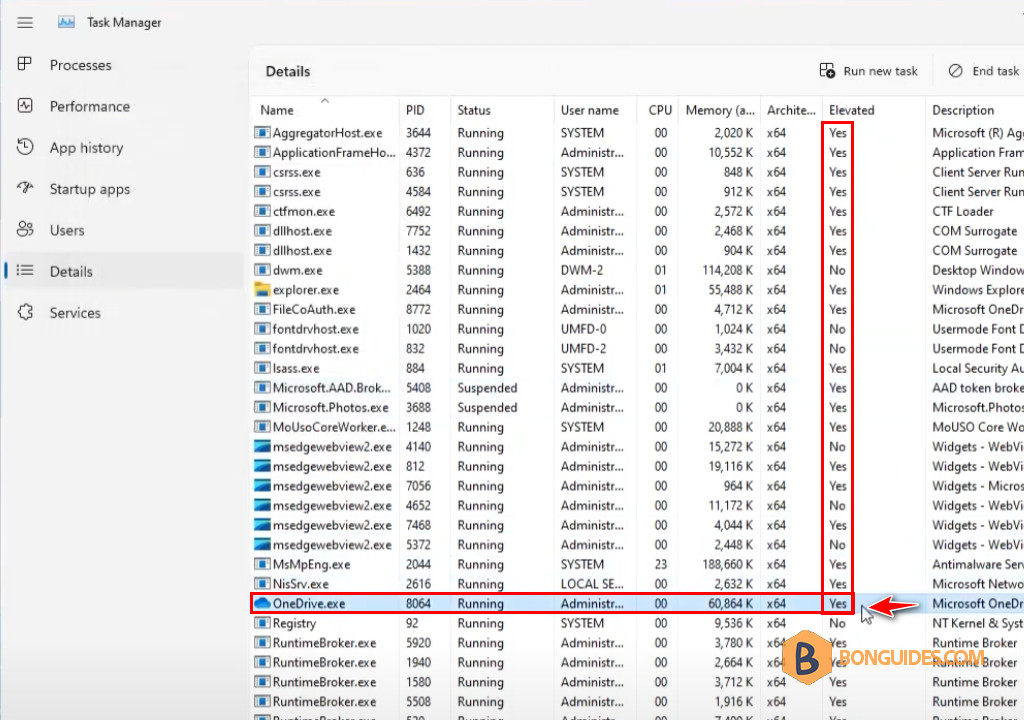Click the App history clock icon
This screenshot has height=720, width=1024.
(x=25, y=147)
